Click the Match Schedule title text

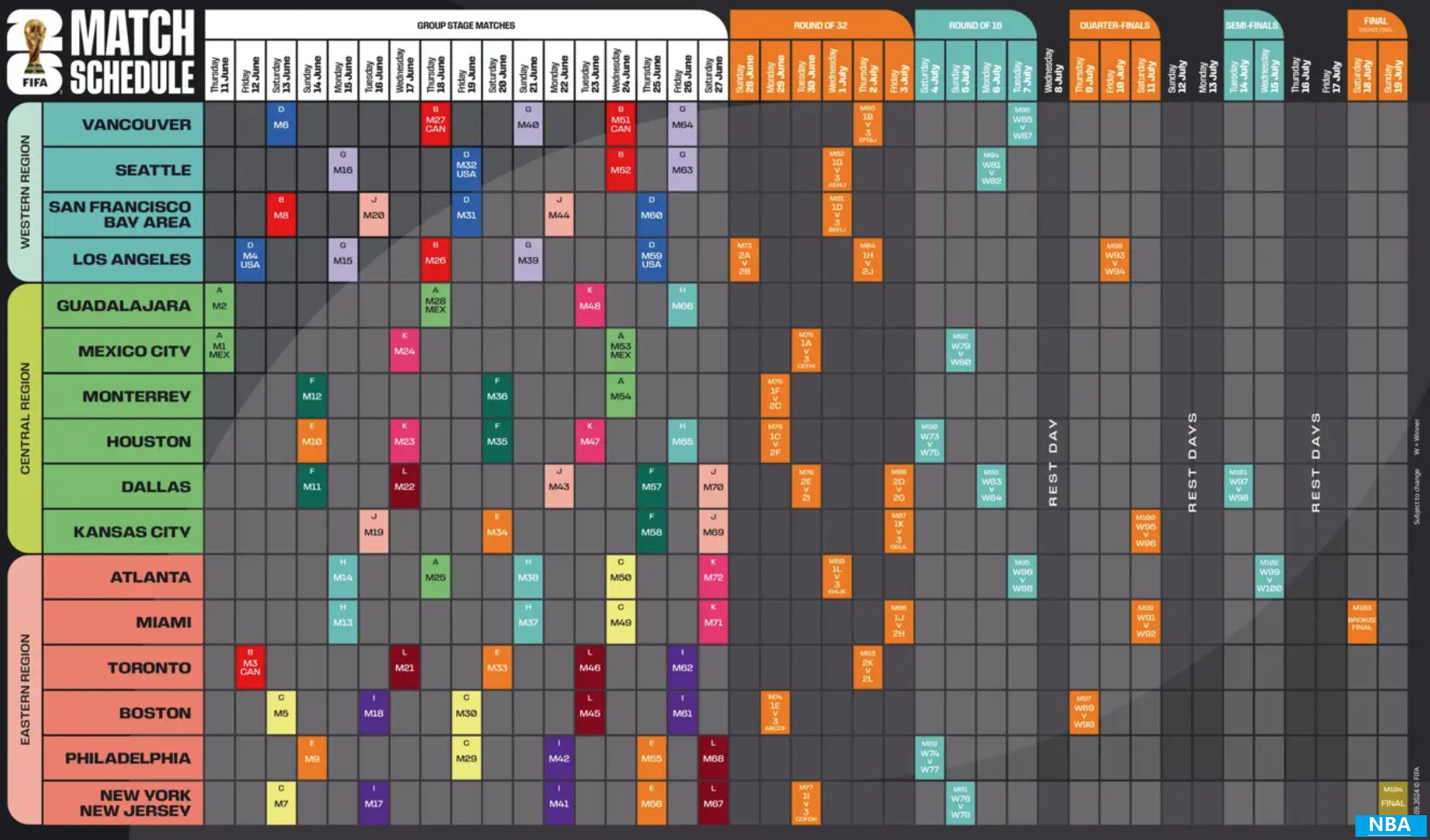click(x=132, y=52)
